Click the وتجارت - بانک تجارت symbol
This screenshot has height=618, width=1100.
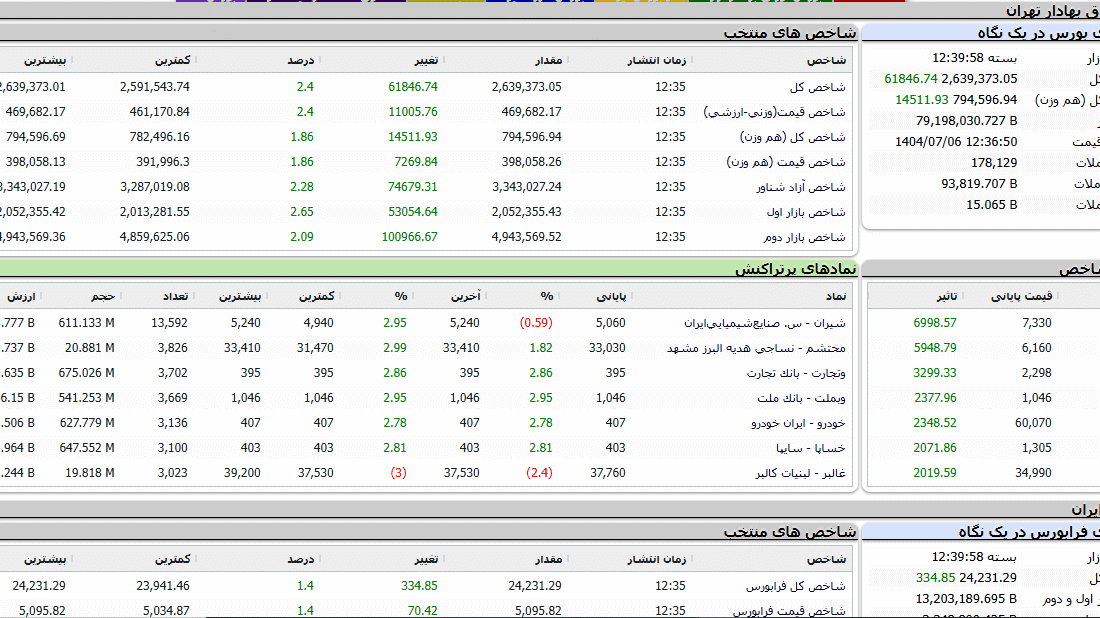pos(796,373)
